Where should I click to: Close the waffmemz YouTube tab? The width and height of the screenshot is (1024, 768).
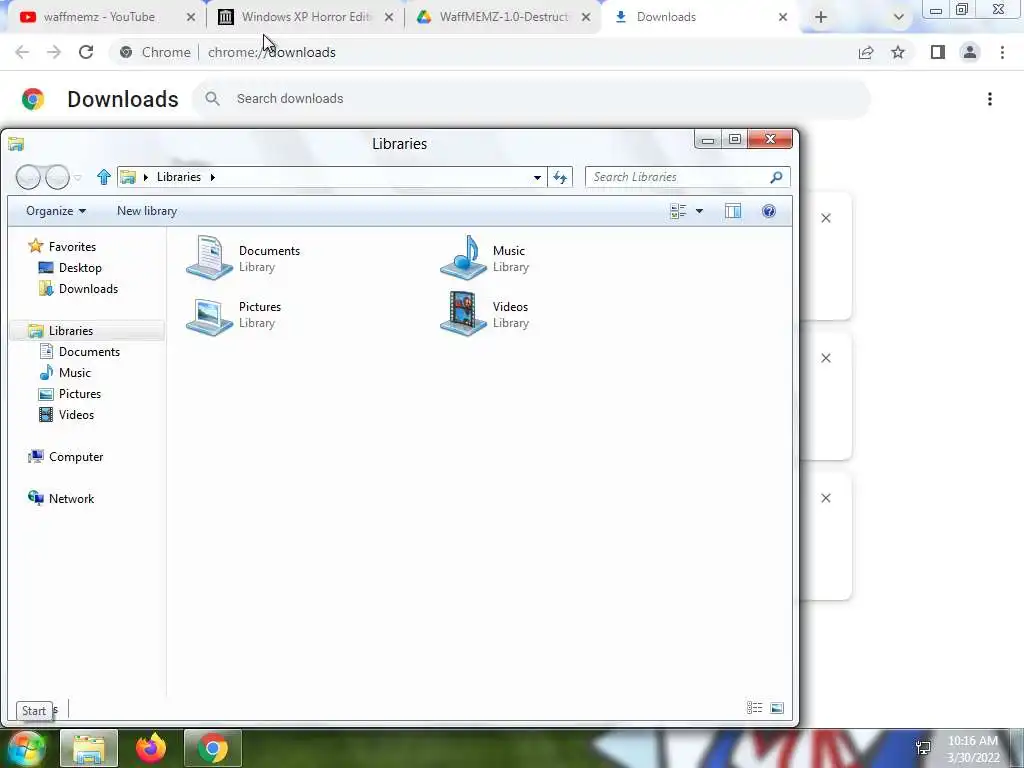click(191, 18)
